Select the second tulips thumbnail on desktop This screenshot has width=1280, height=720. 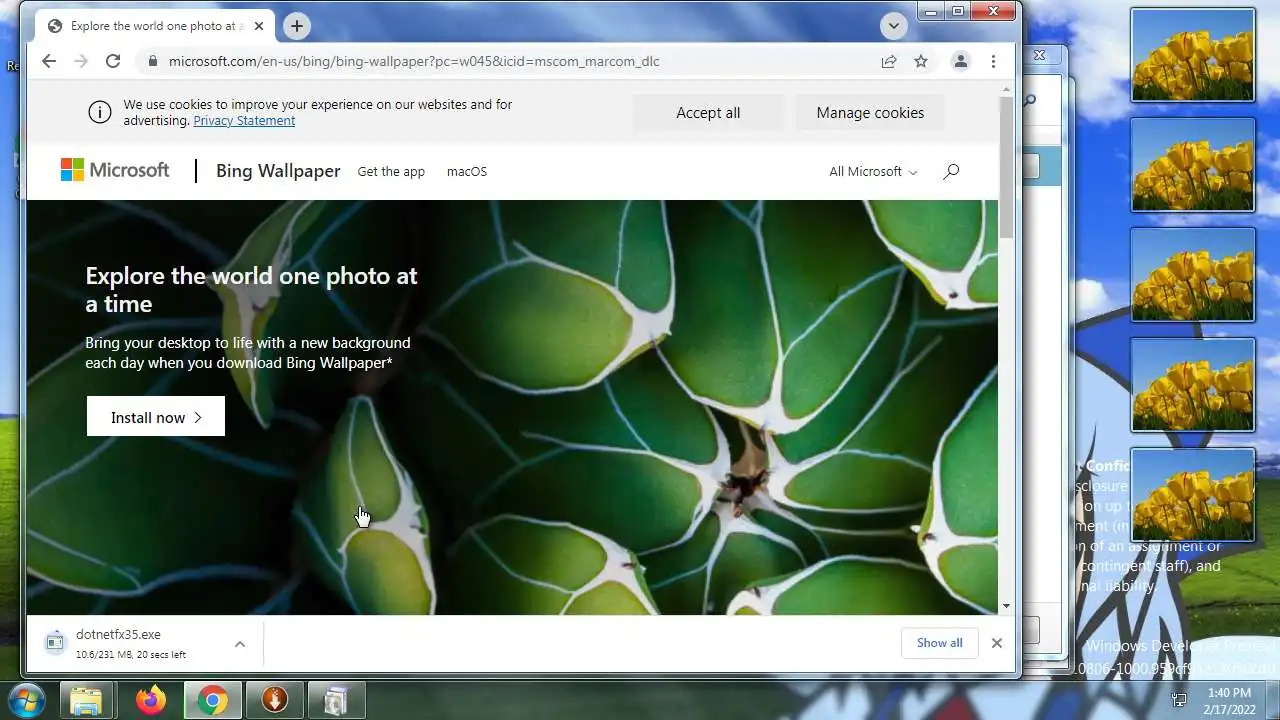pyautogui.click(x=1192, y=165)
